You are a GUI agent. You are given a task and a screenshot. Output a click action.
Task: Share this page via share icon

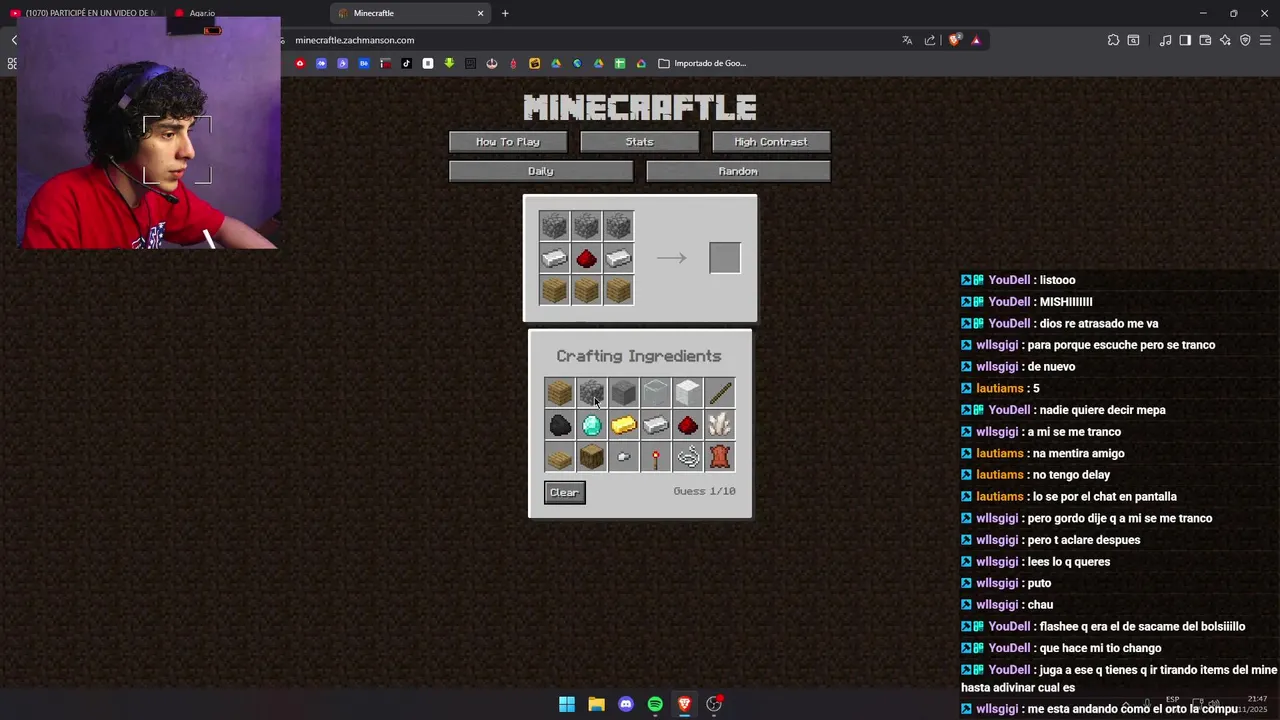(x=930, y=40)
